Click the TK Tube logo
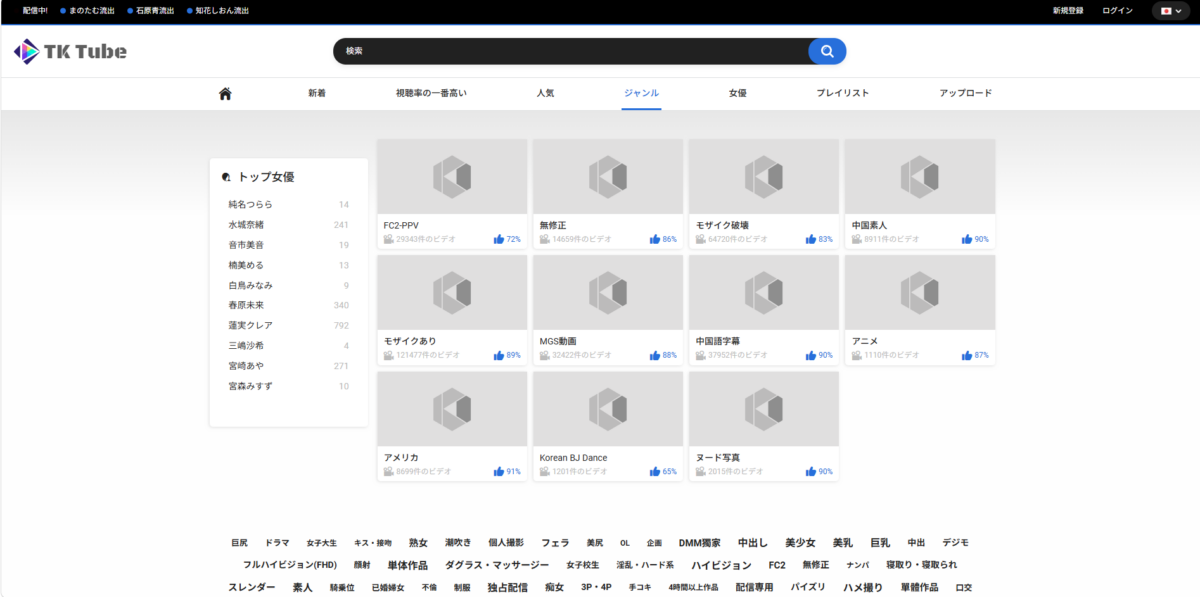1200x597 pixels. coord(70,52)
